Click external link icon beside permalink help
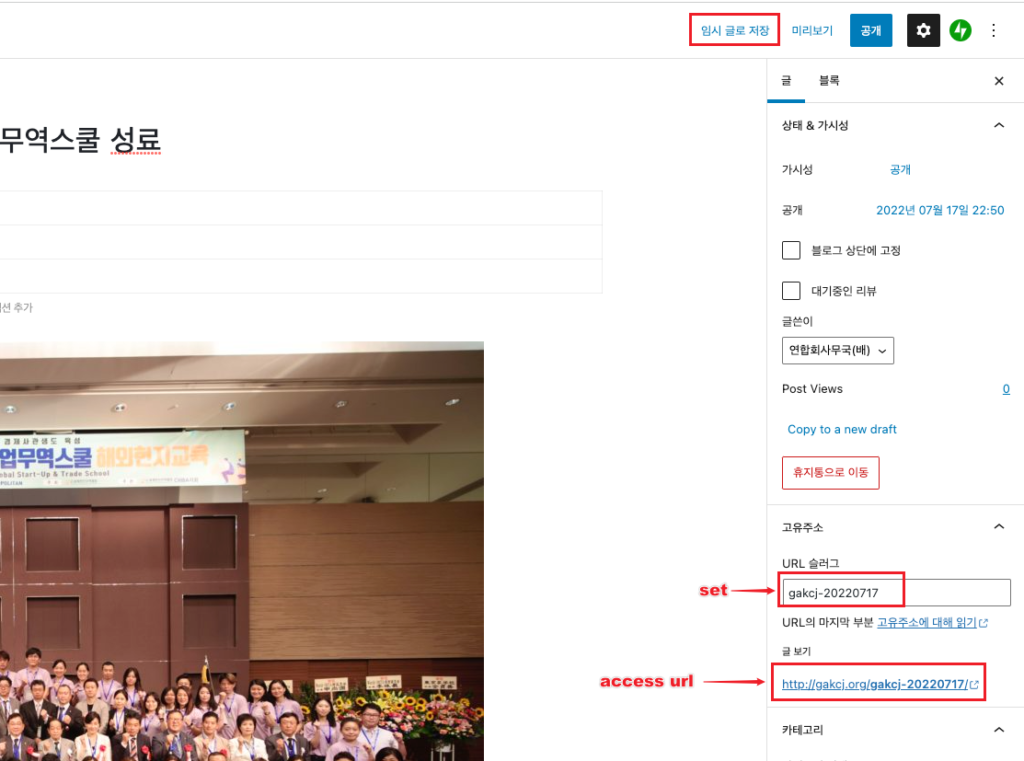Image resolution: width=1024 pixels, height=761 pixels. point(984,623)
